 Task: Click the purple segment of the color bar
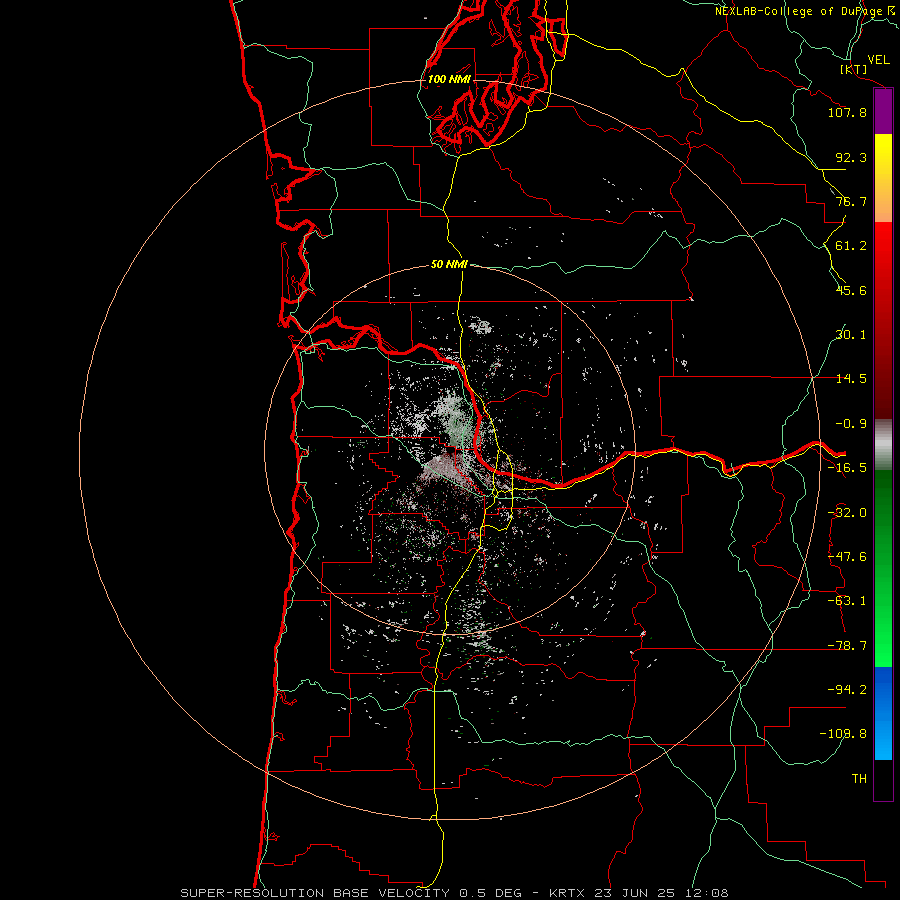click(883, 112)
